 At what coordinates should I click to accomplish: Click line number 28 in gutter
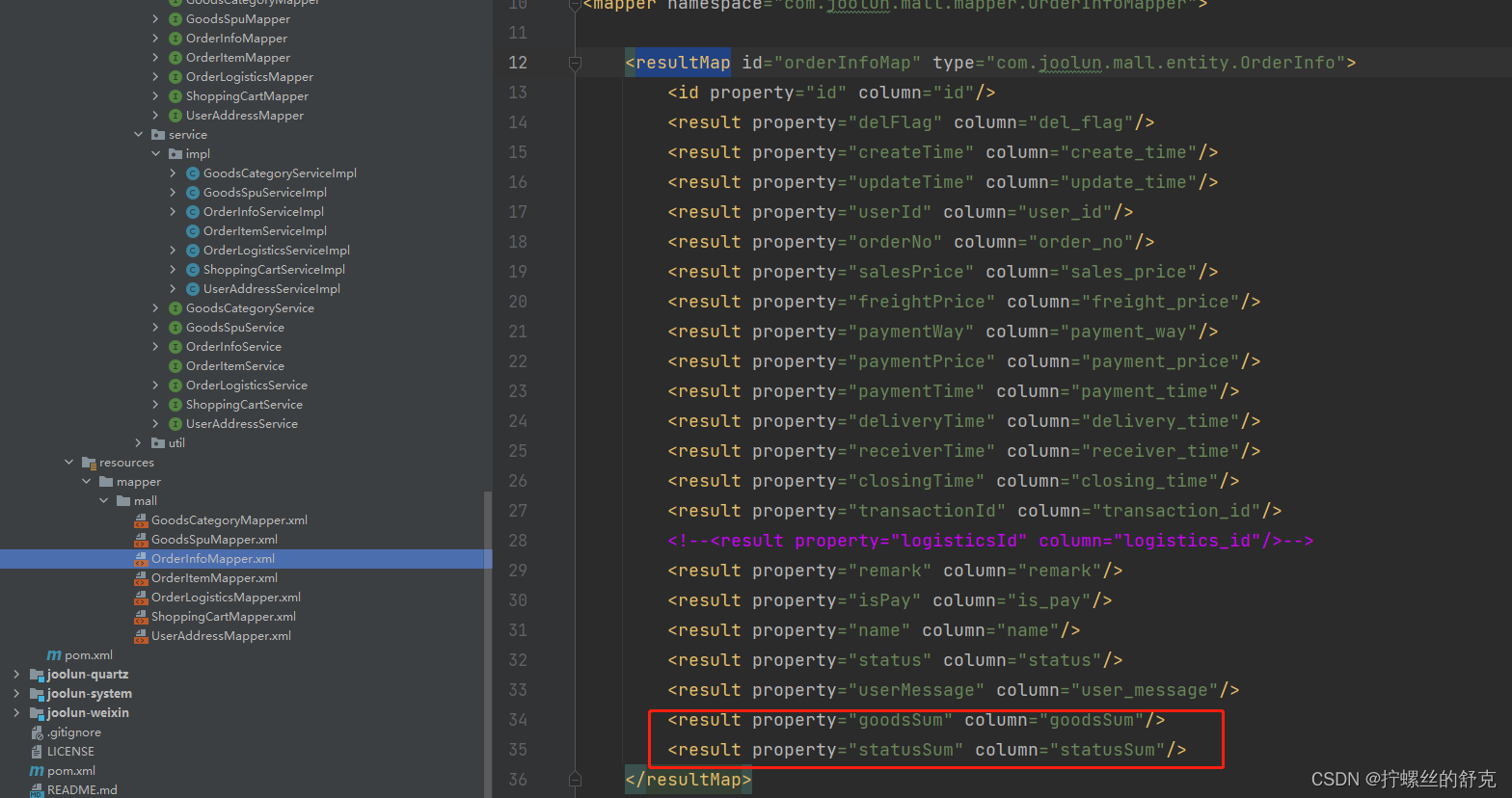point(518,541)
